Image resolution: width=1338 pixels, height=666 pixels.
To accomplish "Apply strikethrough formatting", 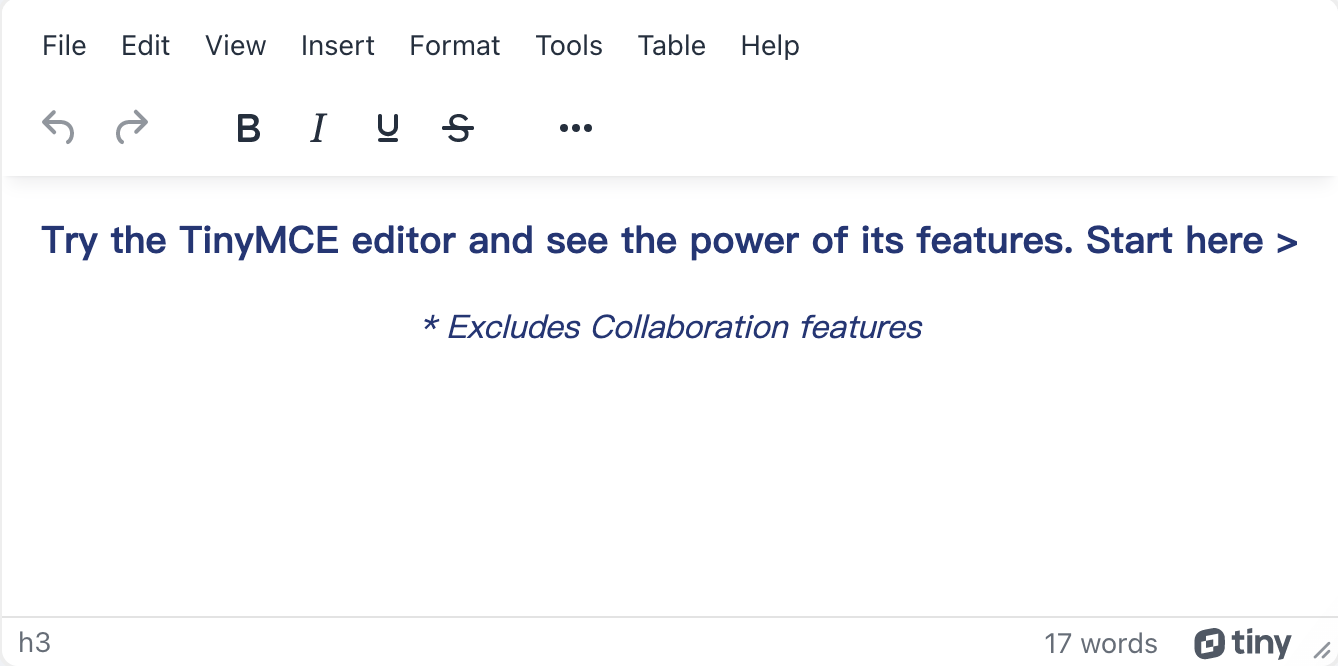I will (x=458, y=128).
